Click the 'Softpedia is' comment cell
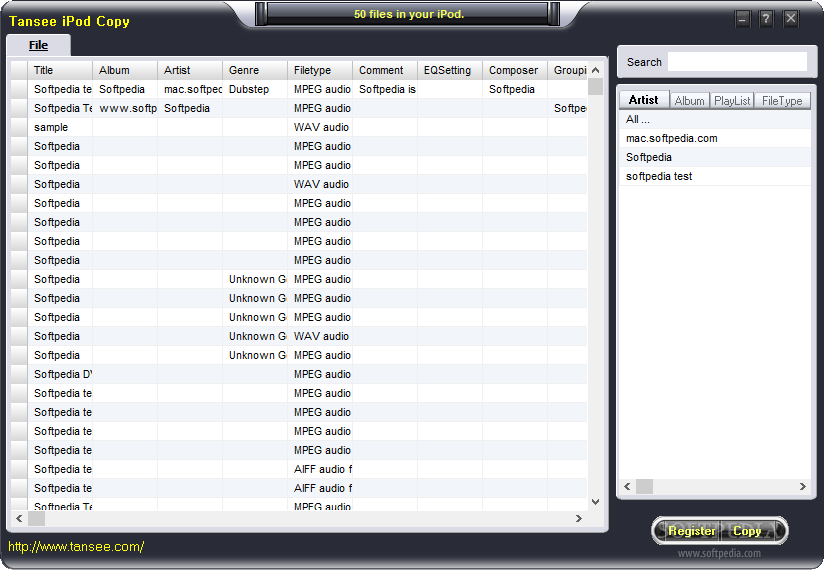 point(385,89)
